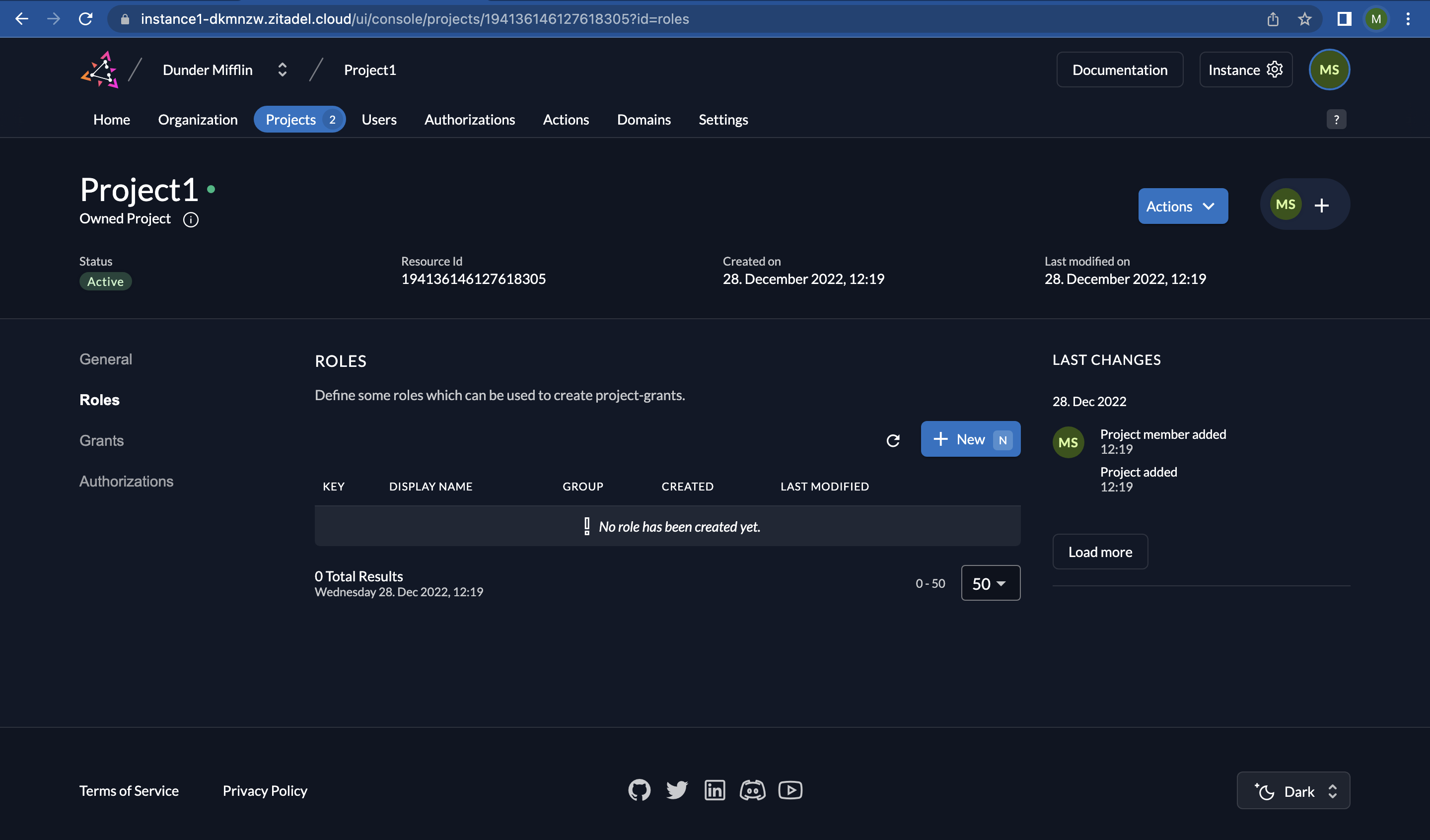
Task: Bookmark this page with the star icon
Action: click(1304, 19)
